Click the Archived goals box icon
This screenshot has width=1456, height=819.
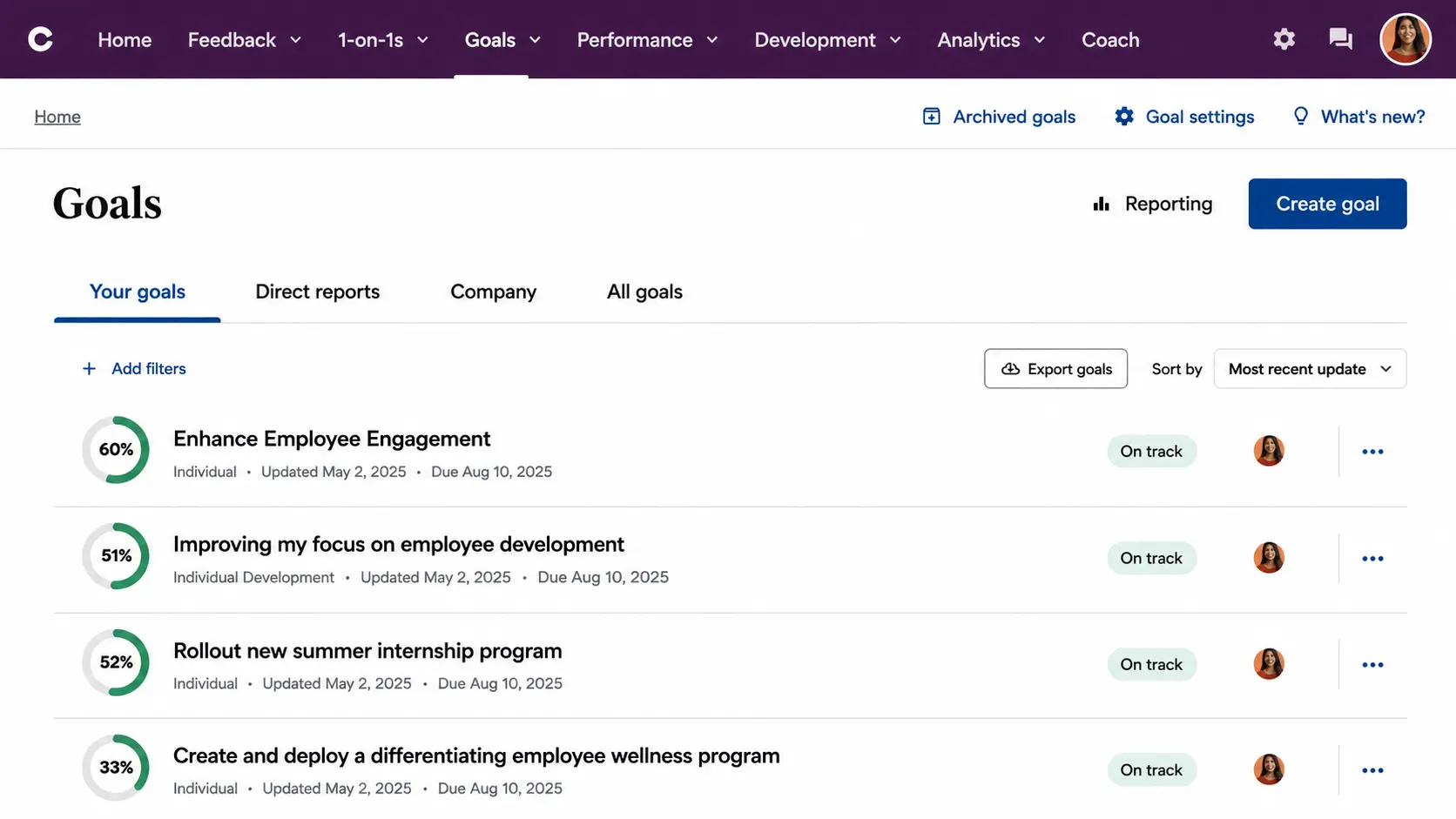tap(931, 117)
